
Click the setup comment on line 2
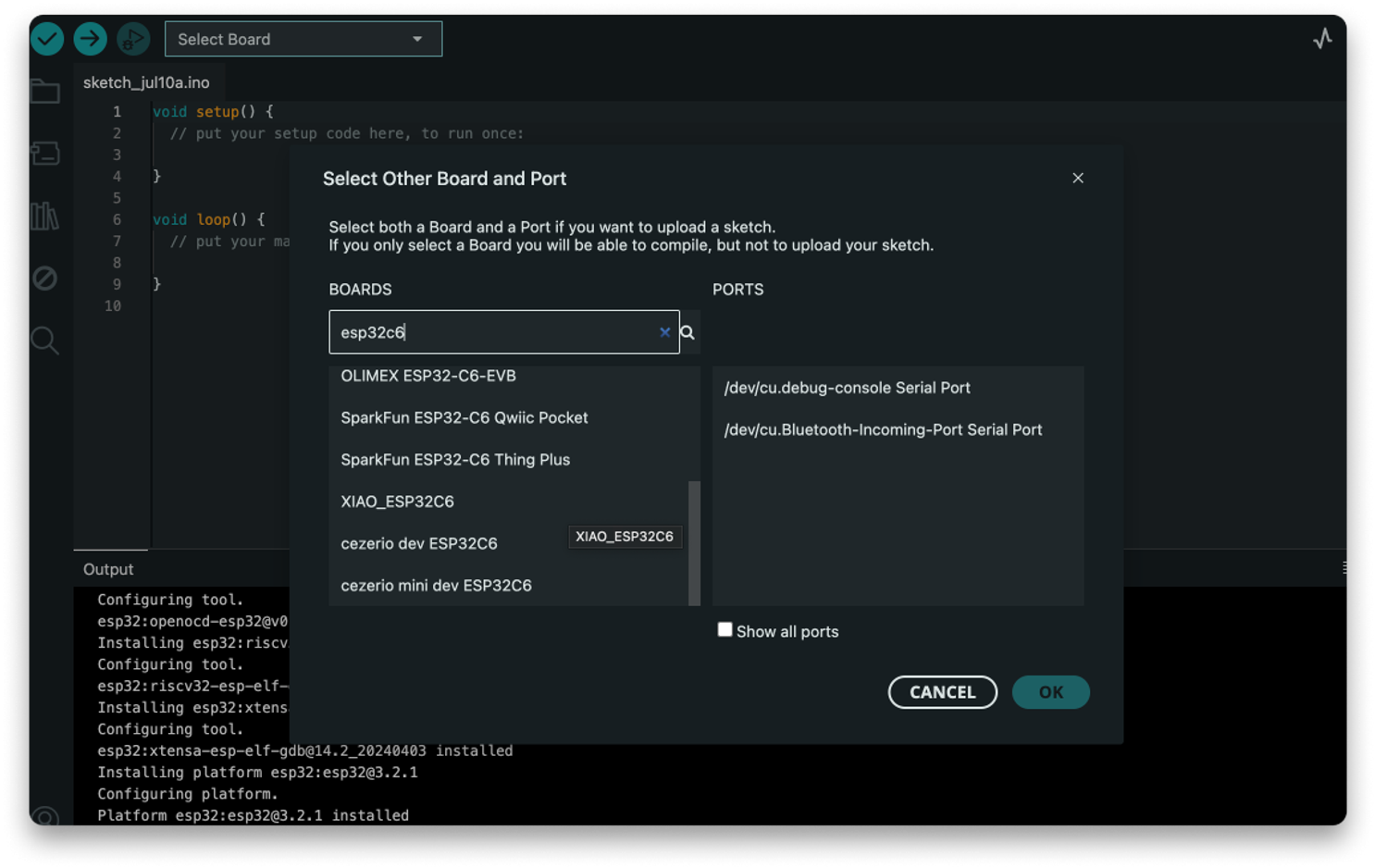tap(347, 133)
